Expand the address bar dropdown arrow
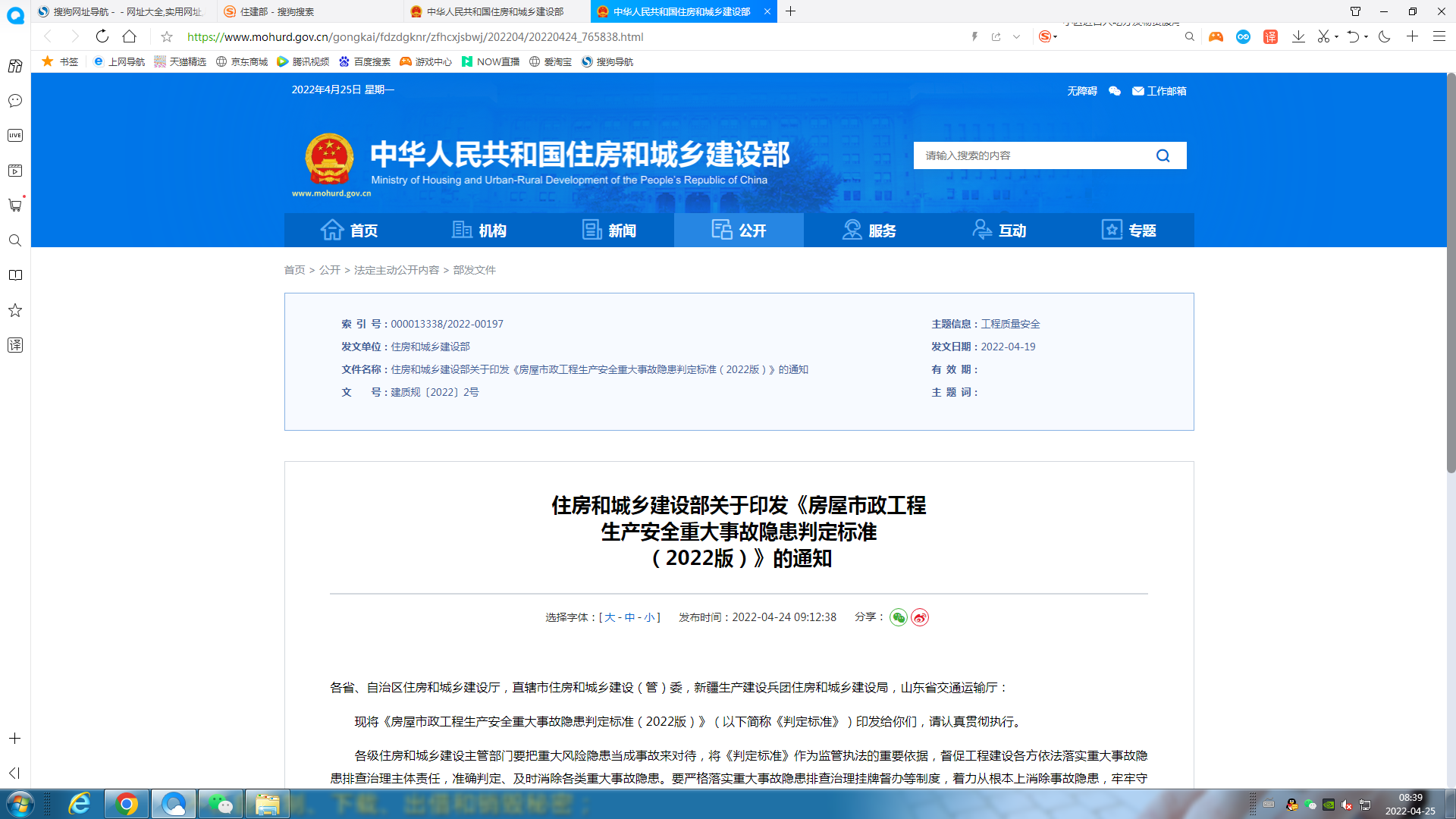 pyautogui.click(x=1016, y=36)
